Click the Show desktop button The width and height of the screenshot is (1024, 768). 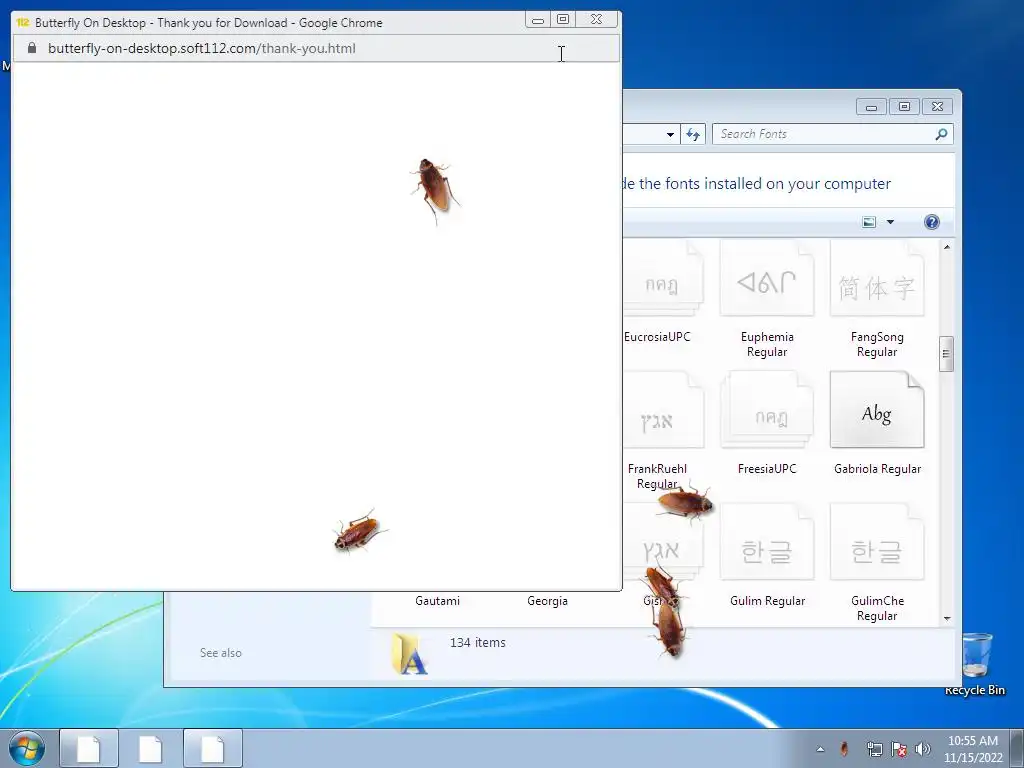pyautogui.click(x=1018, y=748)
